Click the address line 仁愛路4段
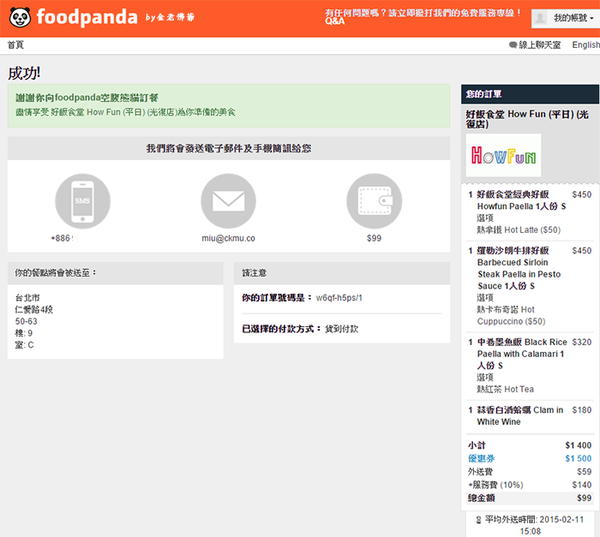Viewport: 600px width, 537px height. 34,310
